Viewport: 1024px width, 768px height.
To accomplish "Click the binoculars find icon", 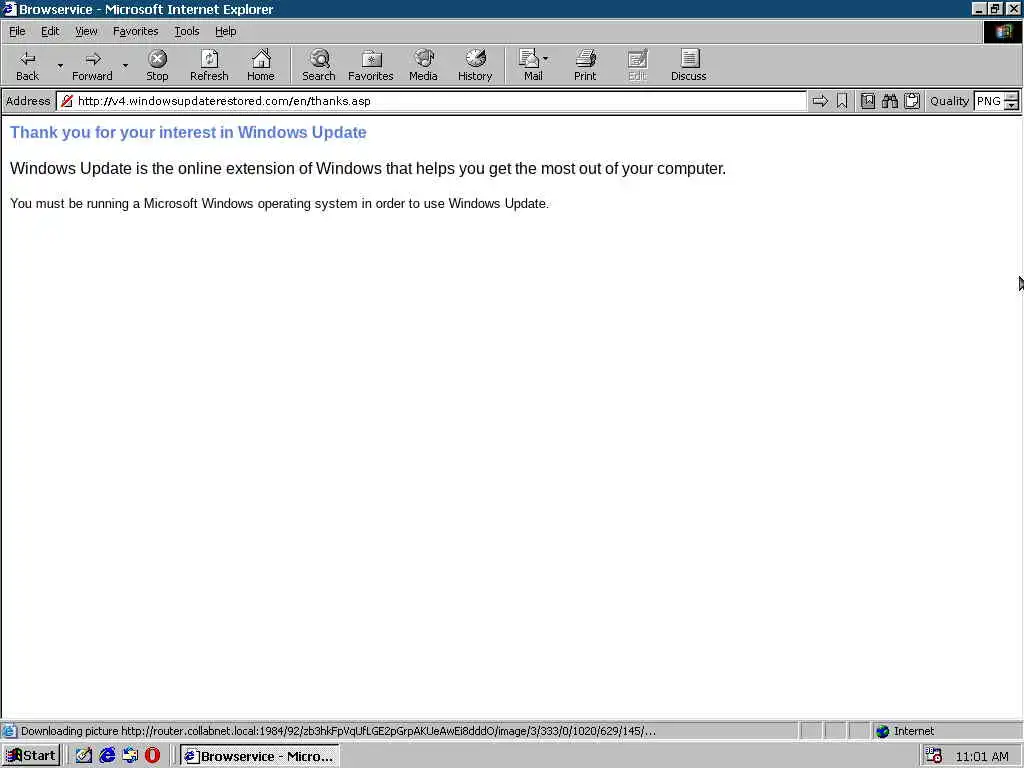I will pos(890,101).
